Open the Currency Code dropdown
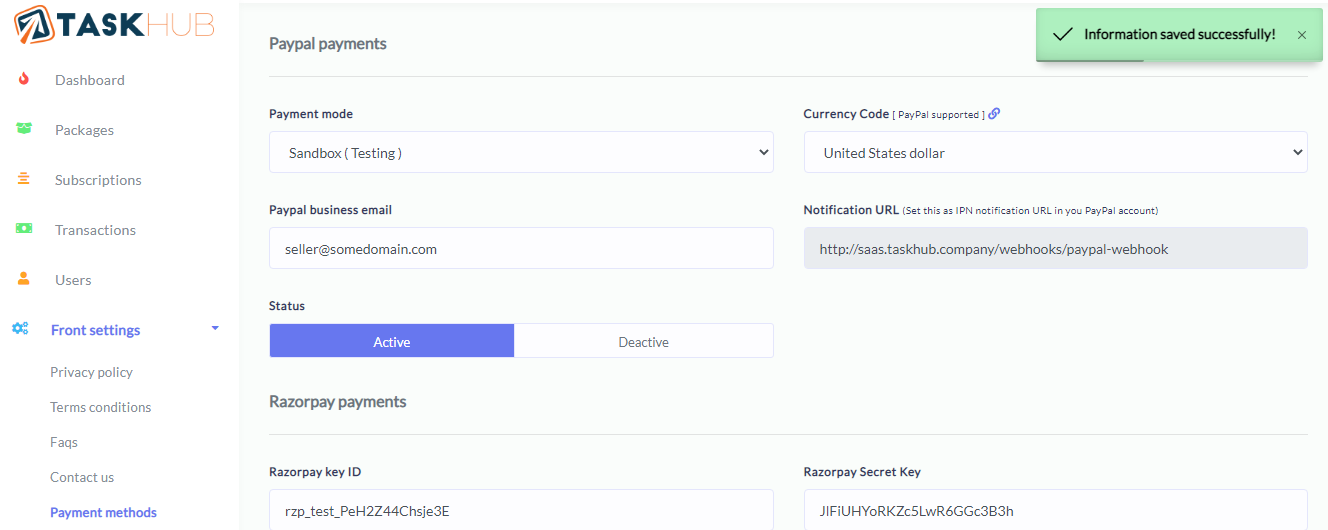Image resolution: width=1328 pixels, height=530 pixels. click(x=1055, y=153)
